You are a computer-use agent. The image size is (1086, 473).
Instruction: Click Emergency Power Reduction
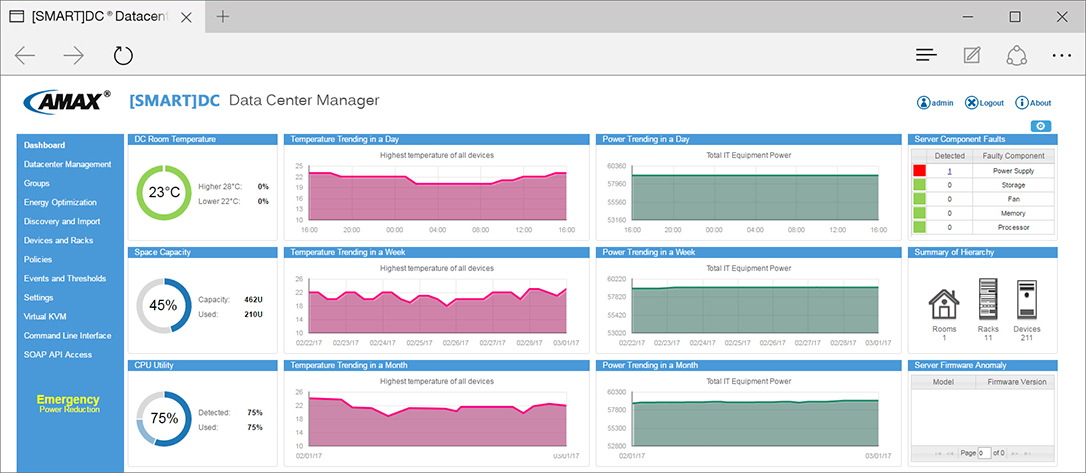(x=69, y=404)
